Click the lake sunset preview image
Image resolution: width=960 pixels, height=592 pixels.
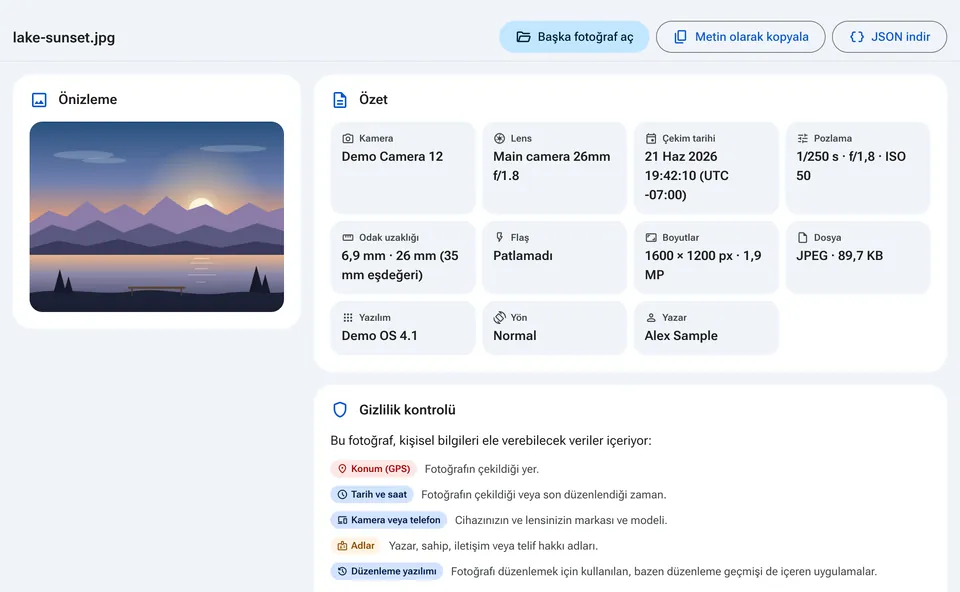157,217
